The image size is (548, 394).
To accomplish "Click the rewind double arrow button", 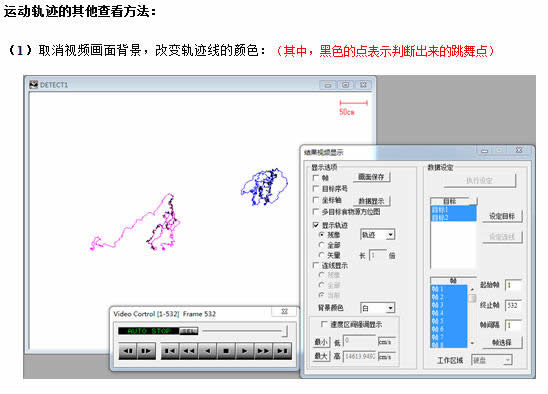I will click(189, 351).
